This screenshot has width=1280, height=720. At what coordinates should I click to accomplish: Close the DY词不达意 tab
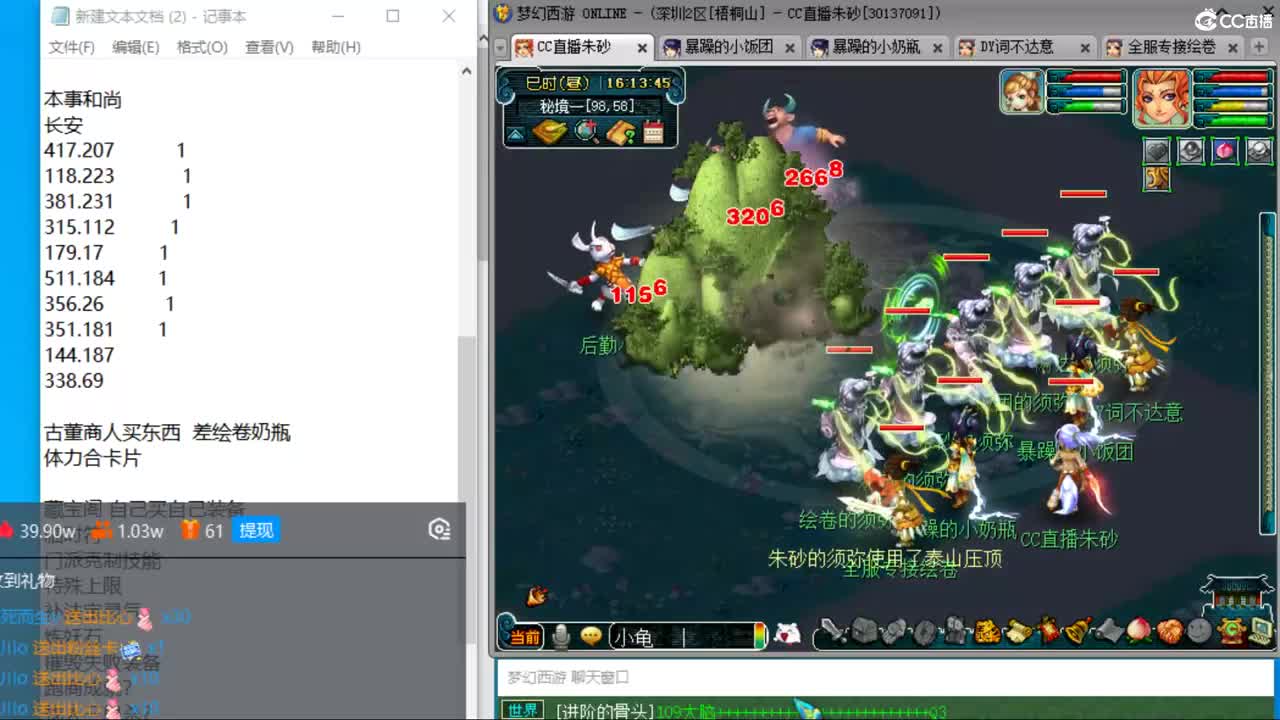point(1086,47)
